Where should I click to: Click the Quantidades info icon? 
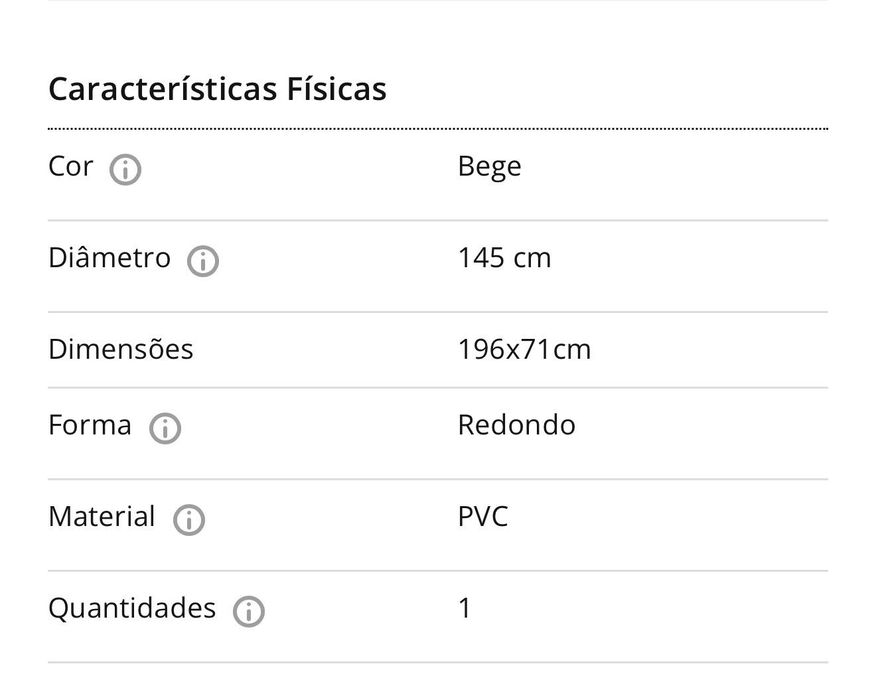pyautogui.click(x=249, y=611)
